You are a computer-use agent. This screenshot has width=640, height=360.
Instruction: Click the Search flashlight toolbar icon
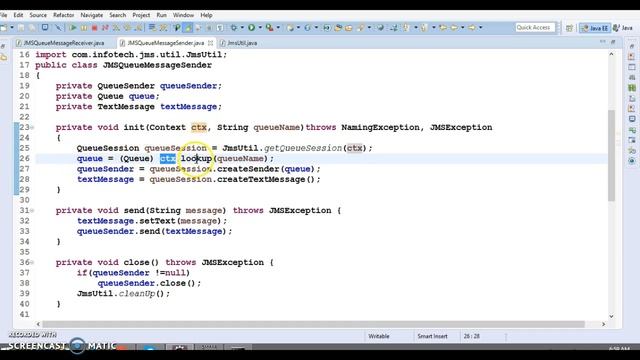pyautogui.click(x=360, y=28)
